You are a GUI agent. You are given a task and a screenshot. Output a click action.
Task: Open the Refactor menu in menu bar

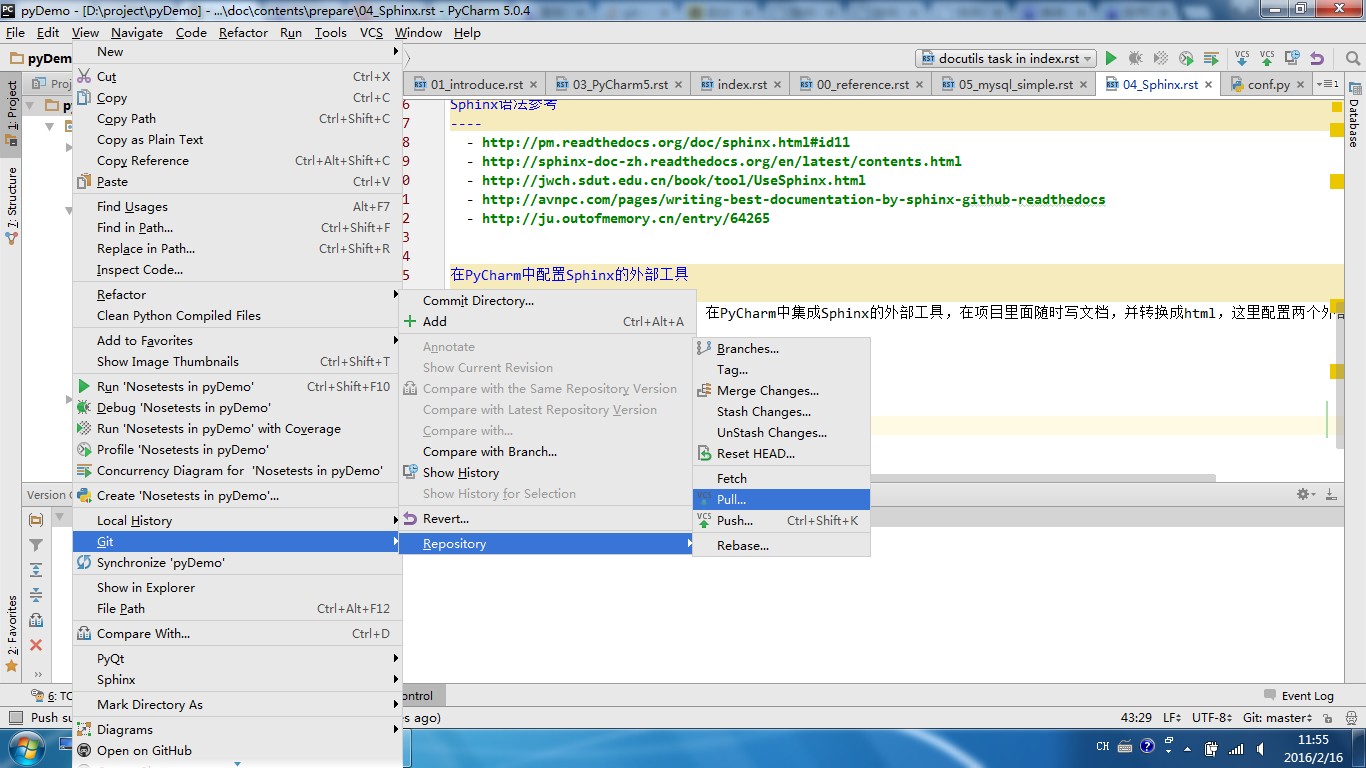[x=243, y=33]
